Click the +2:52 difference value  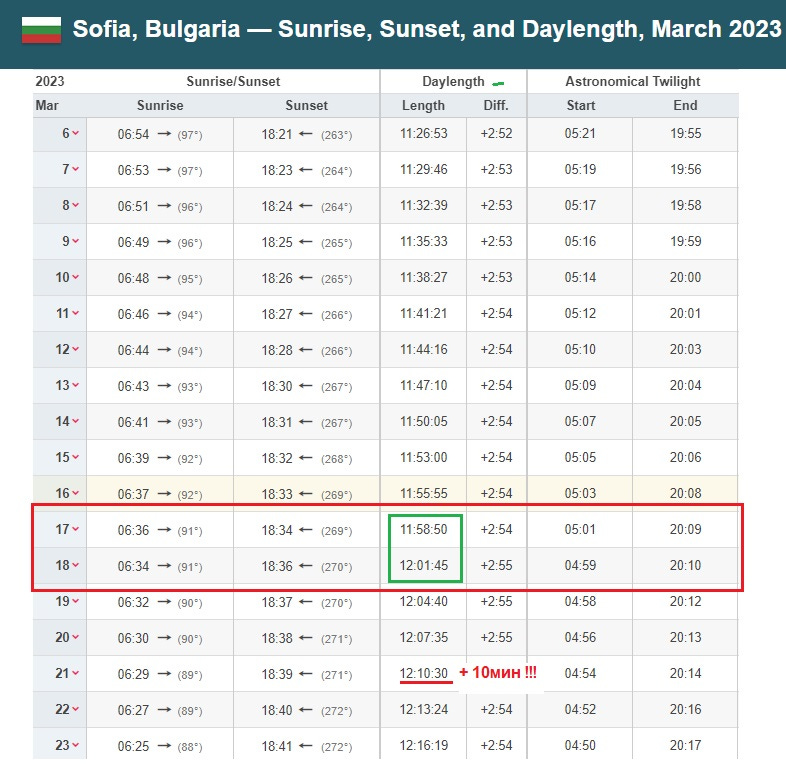tap(496, 133)
